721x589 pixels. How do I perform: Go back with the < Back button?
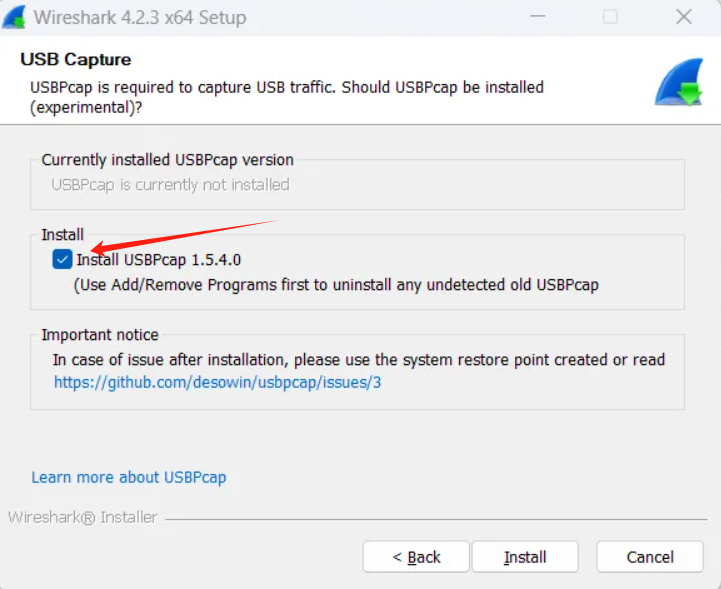tap(416, 557)
